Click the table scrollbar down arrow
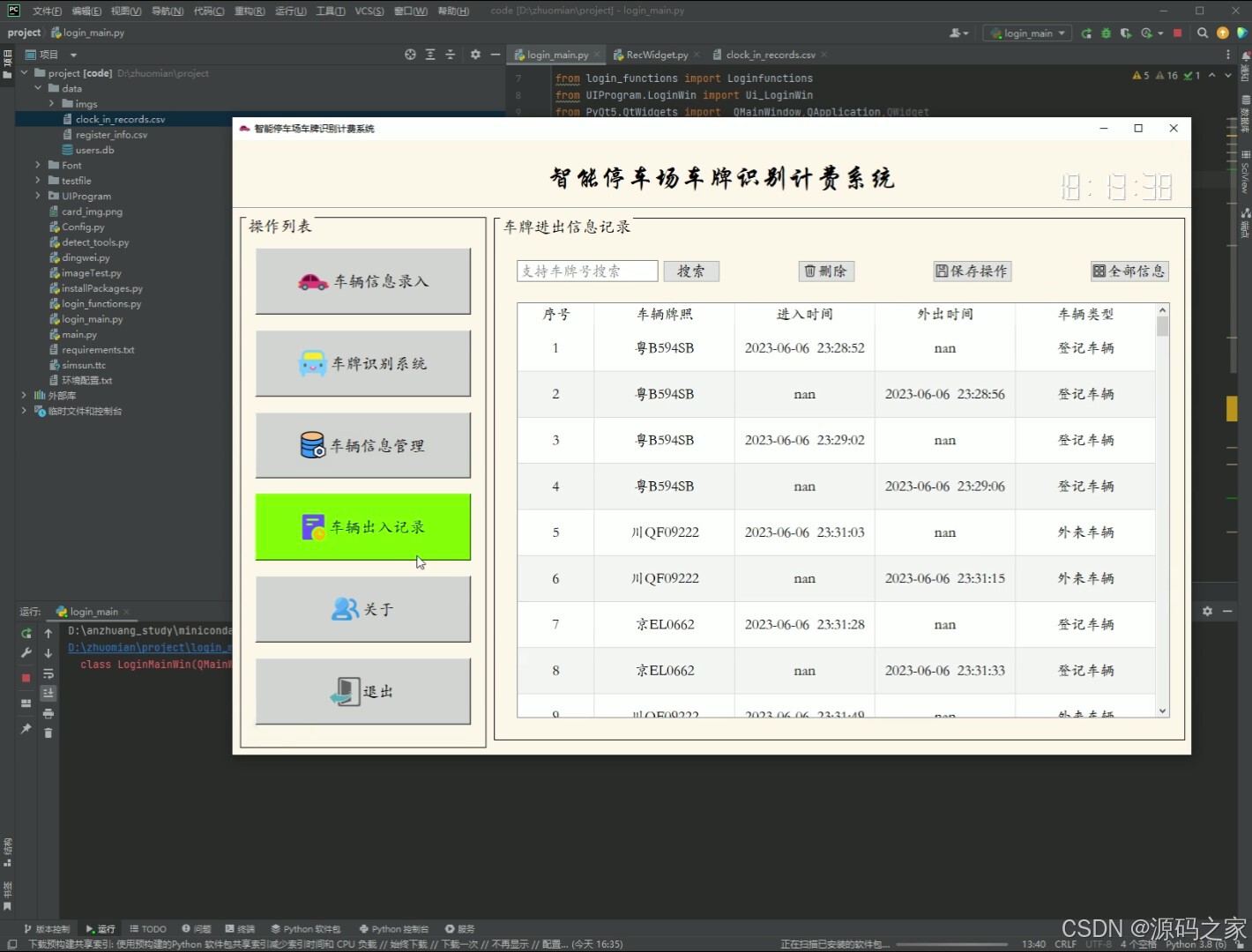This screenshot has height=952, width=1252. (1162, 710)
